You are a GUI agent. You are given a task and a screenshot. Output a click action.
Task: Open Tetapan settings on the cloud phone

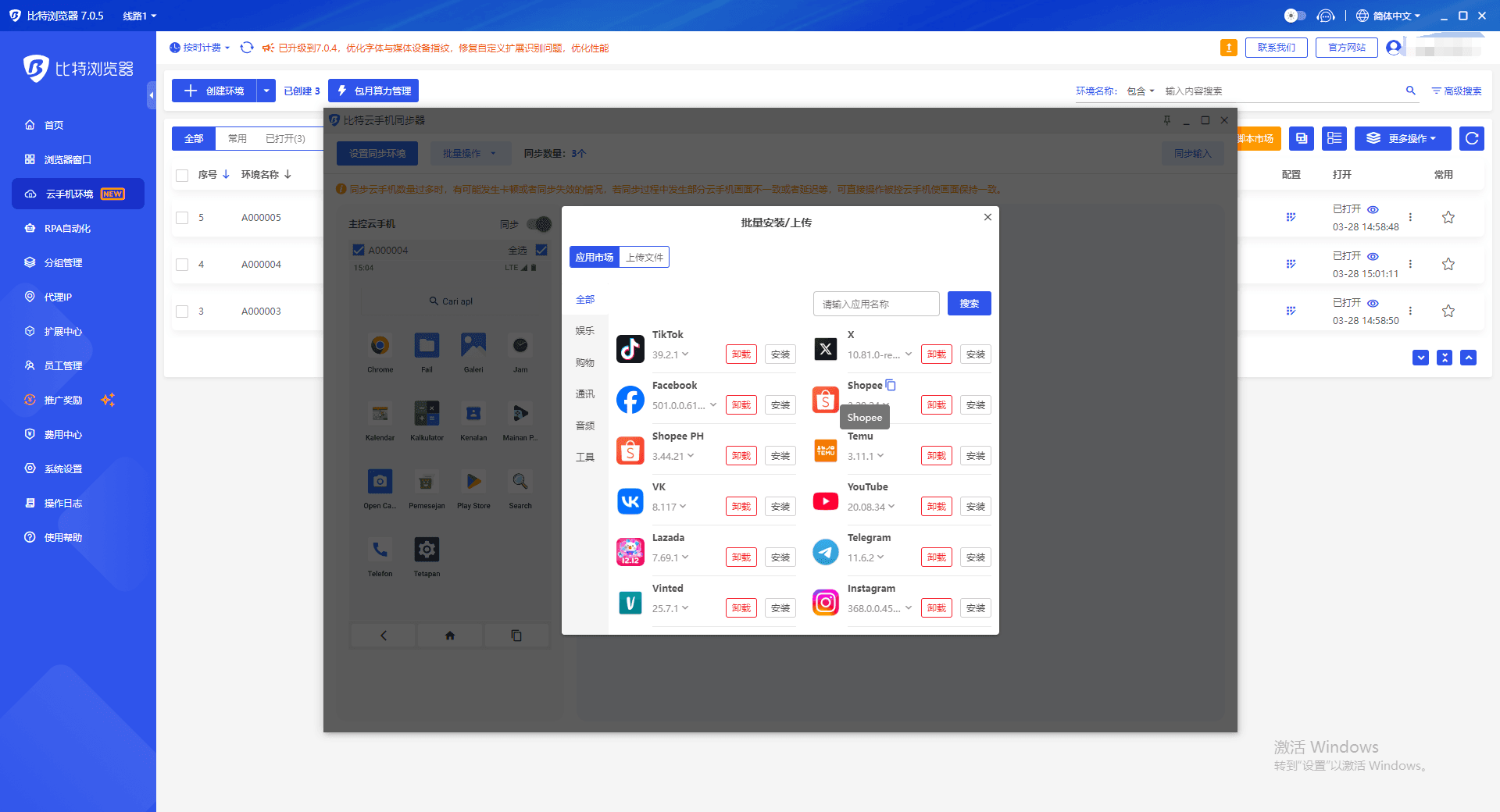(x=427, y=550)
